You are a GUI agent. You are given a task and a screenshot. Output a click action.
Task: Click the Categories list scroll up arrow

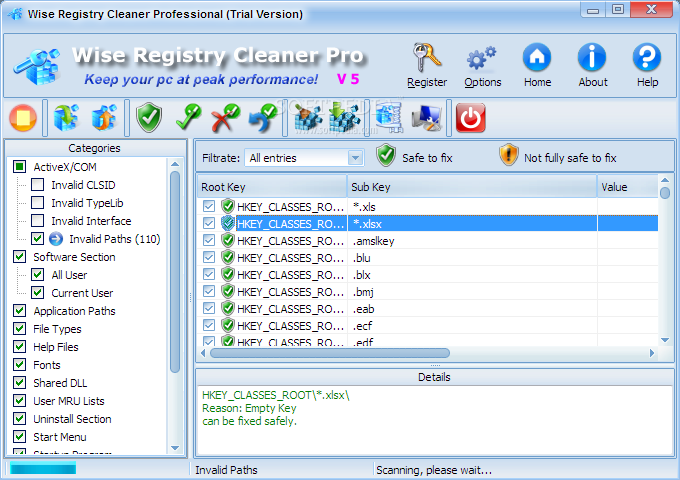(x=175, y=164)
